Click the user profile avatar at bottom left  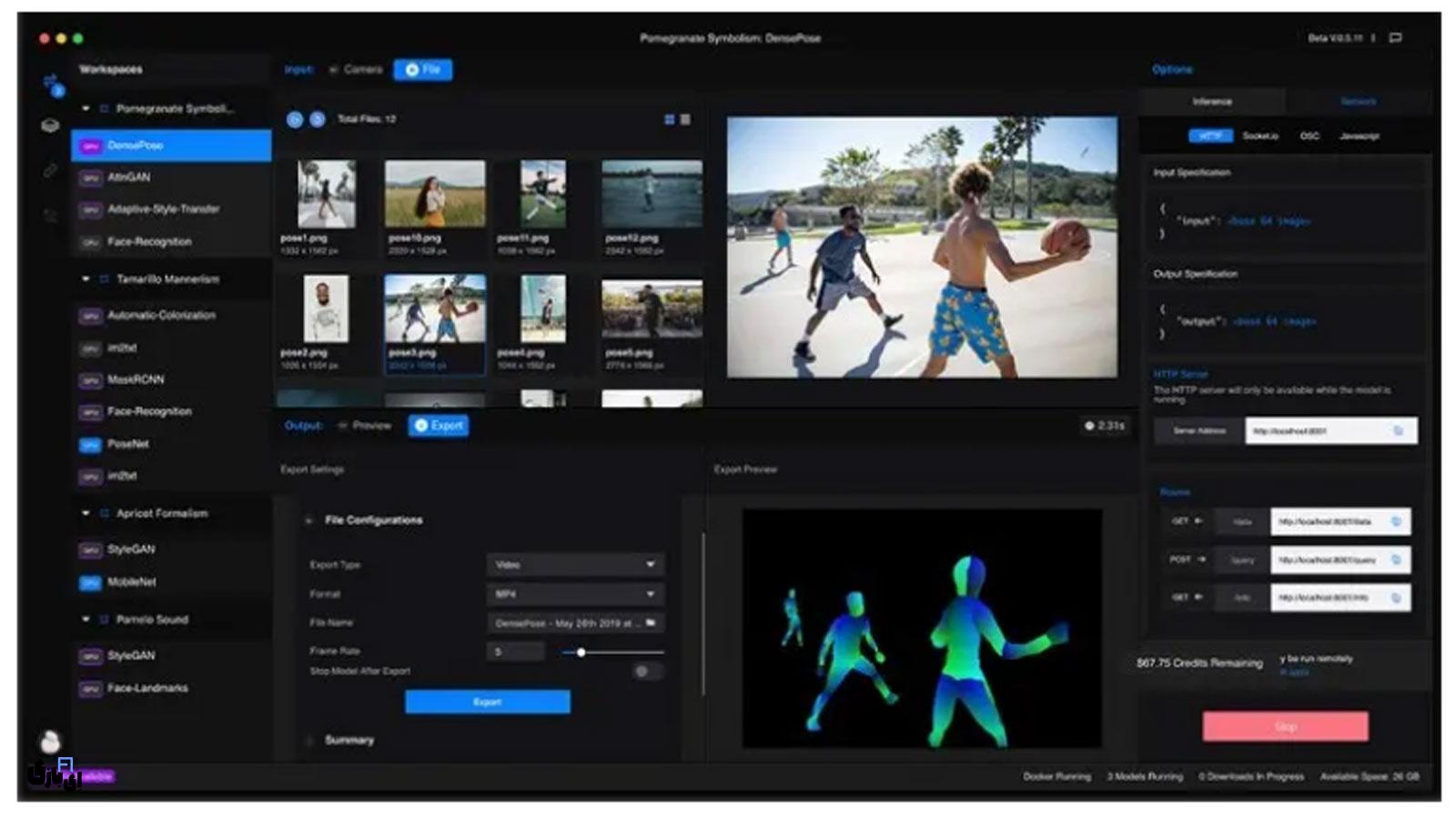click(x=51, y=742)
